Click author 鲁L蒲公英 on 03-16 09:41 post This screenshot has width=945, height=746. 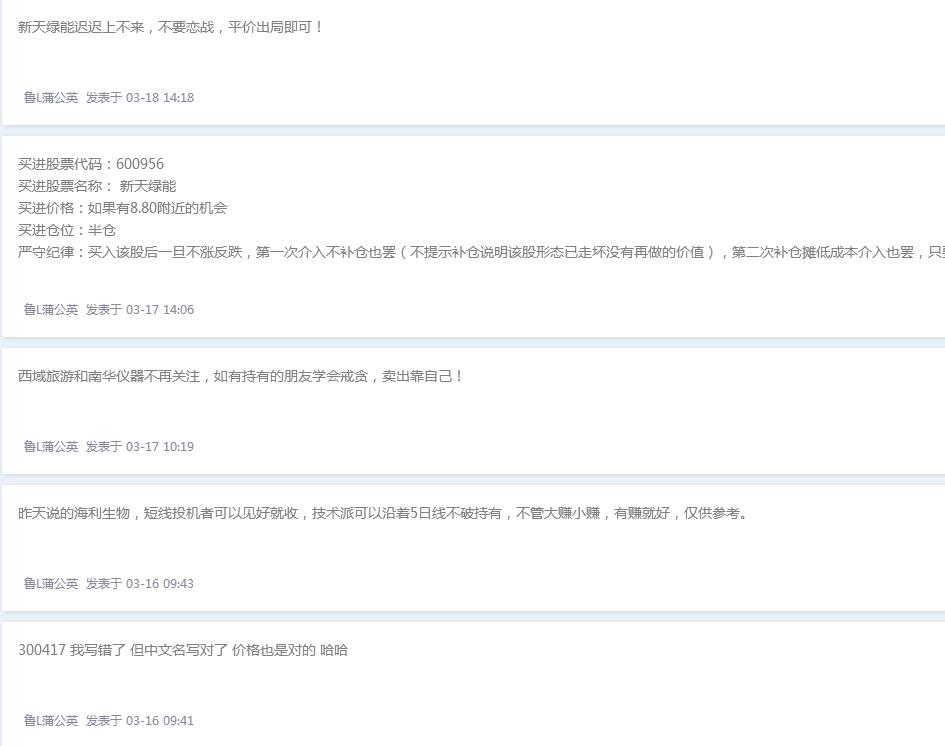tap(51, 721)
